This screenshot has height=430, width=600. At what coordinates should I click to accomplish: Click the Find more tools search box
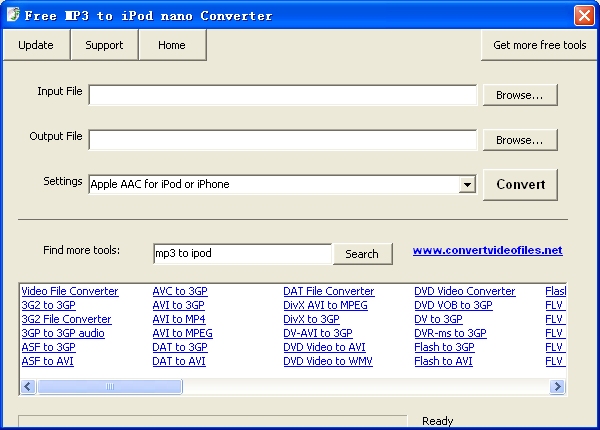[x=243, y=253]
